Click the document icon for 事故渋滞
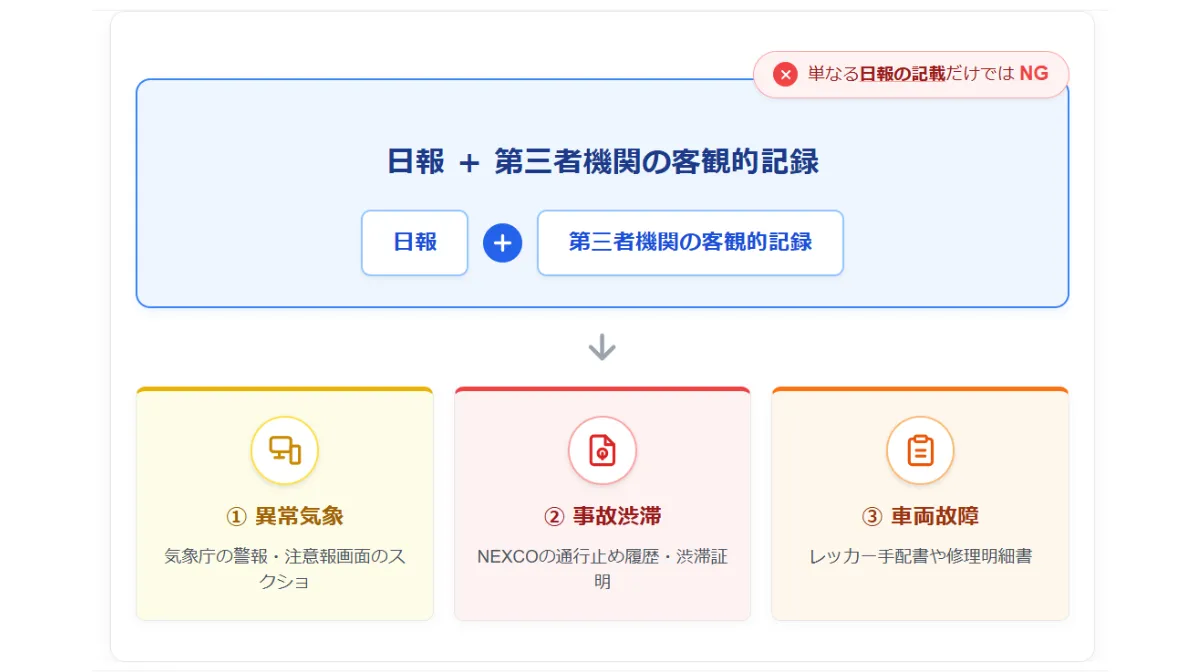 tap(602, 450)
